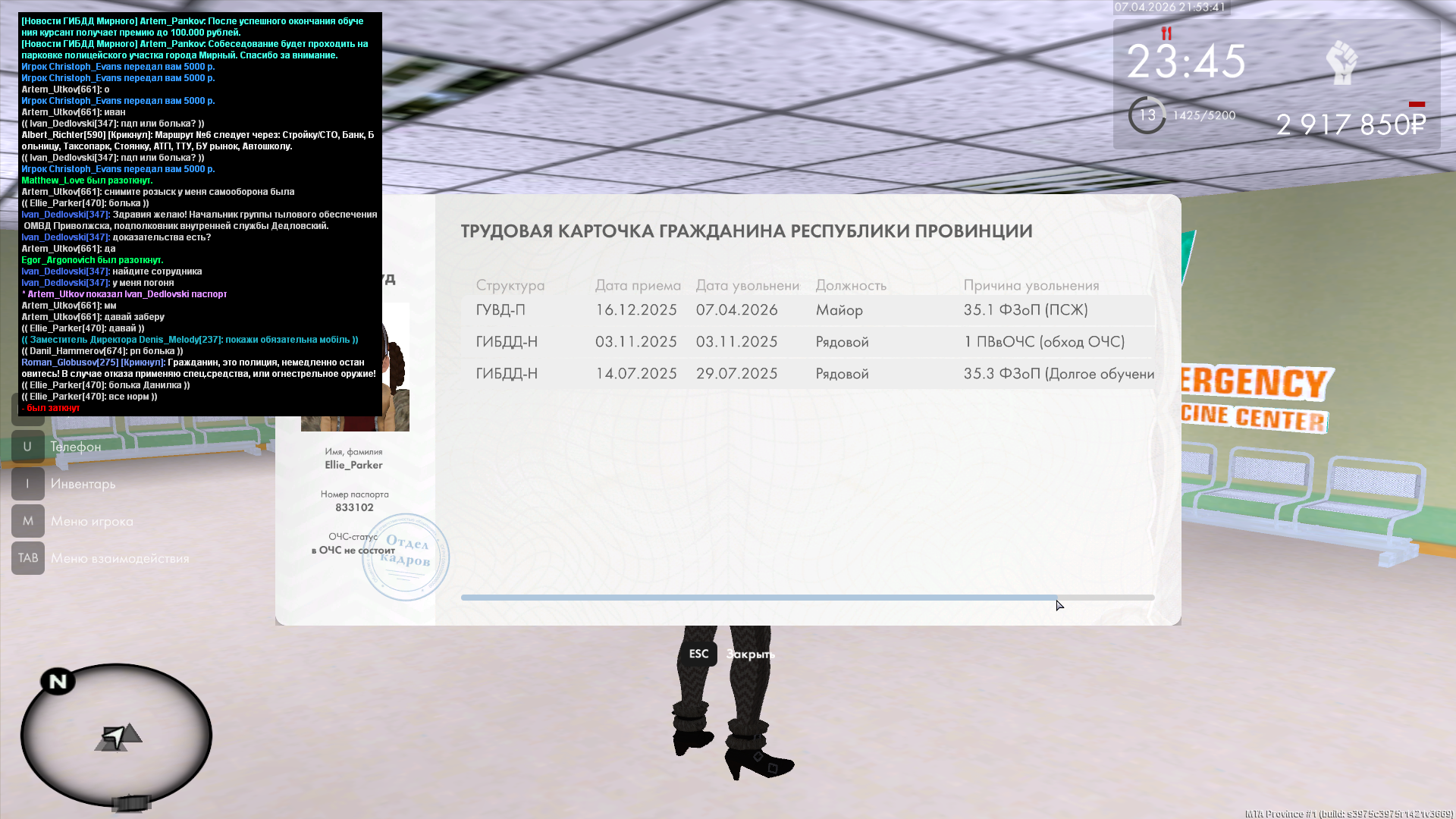Click the I key Инвентарь icon

[27, 484]
